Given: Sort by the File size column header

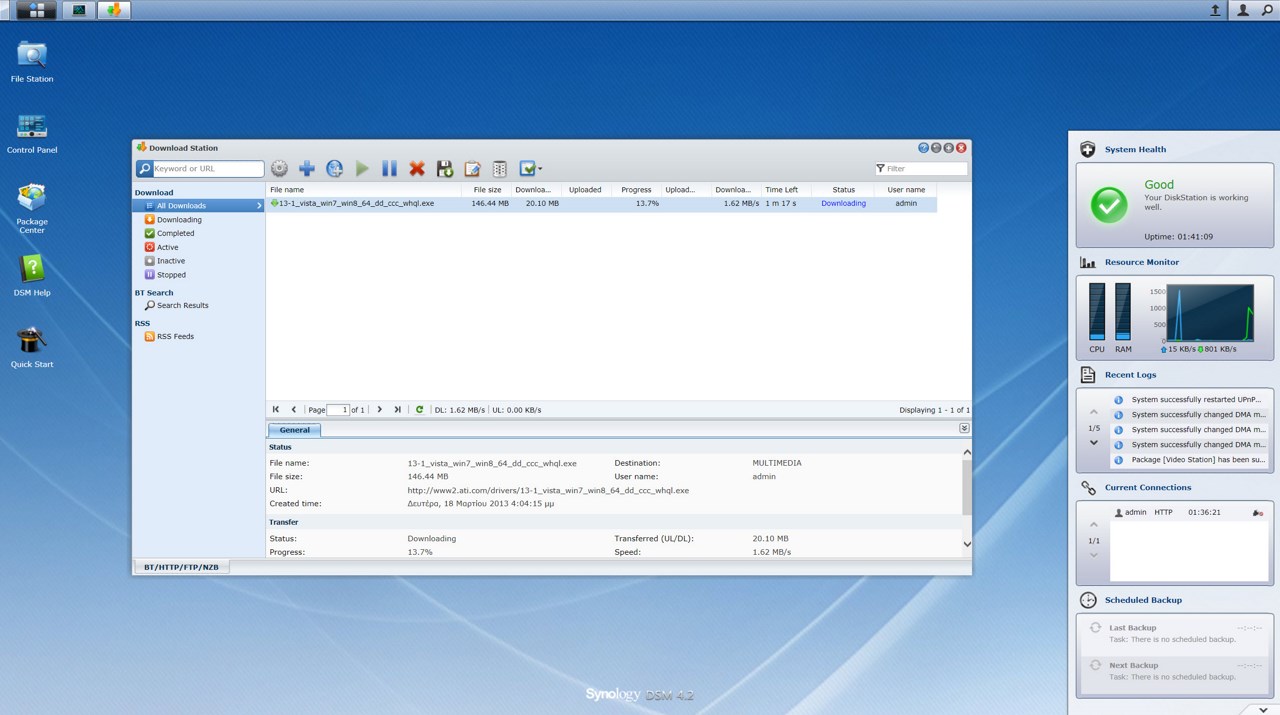Looking at the screenshot, I should coord(487,190).
